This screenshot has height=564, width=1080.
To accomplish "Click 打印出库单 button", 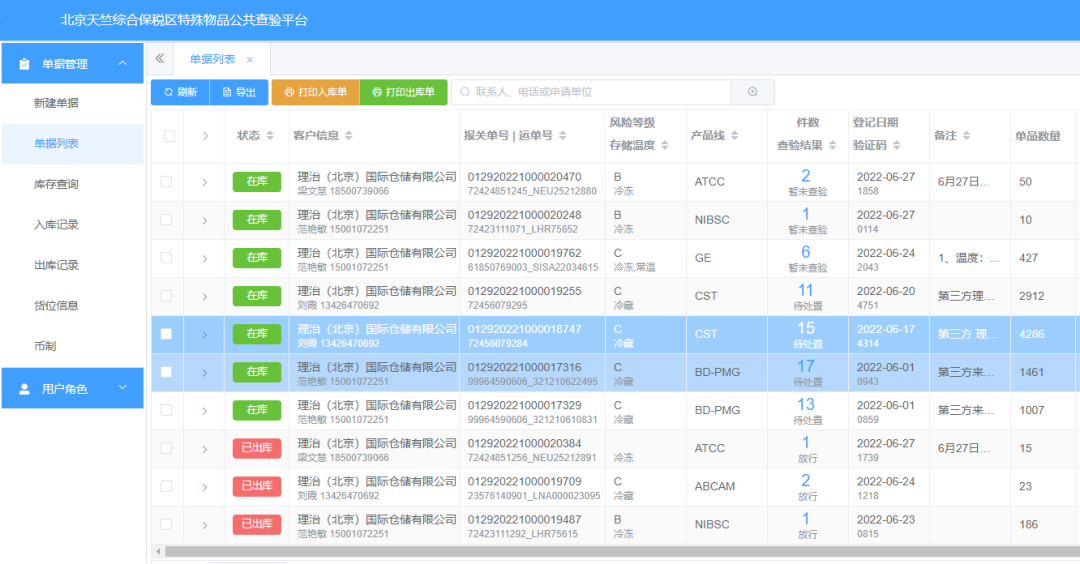I will [404, 92].
